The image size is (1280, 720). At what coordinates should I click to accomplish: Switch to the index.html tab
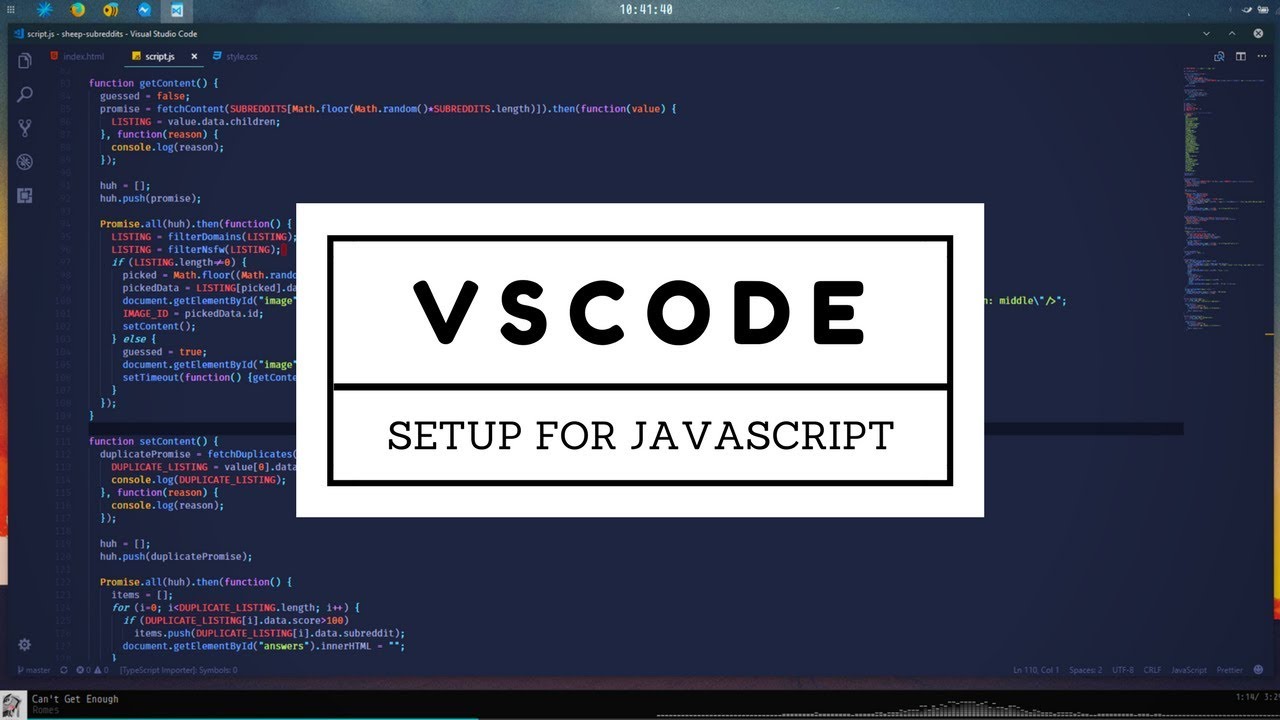(76, 57)
